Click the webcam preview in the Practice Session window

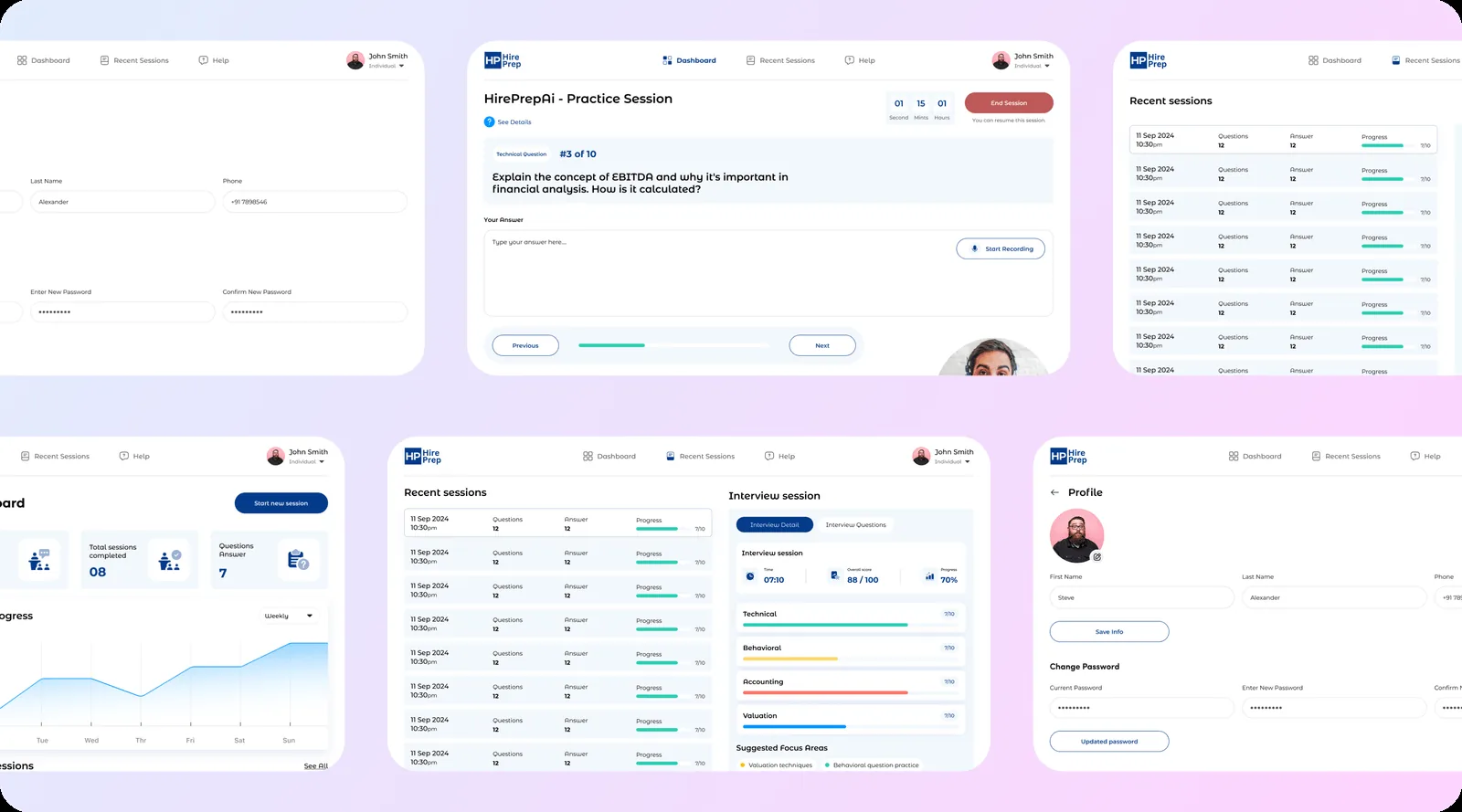tap(992, 356)
